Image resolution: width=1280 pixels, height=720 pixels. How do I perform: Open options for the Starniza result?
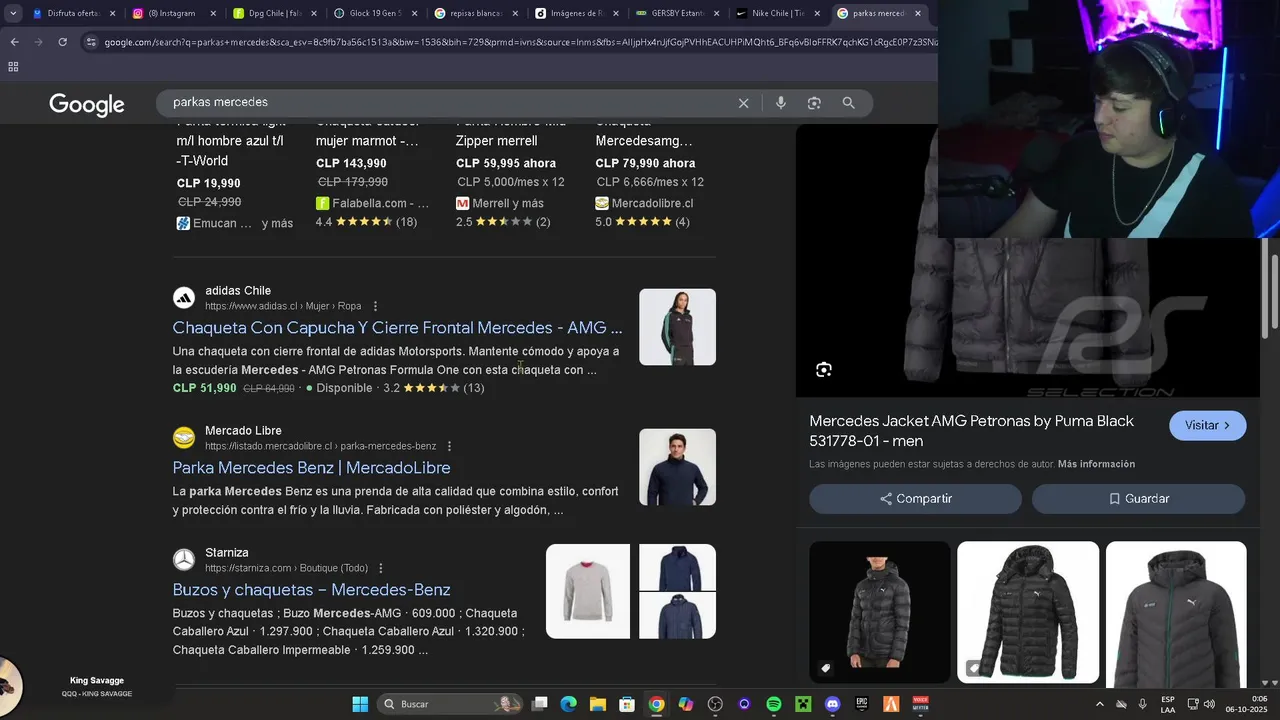[x=380, y=568]
